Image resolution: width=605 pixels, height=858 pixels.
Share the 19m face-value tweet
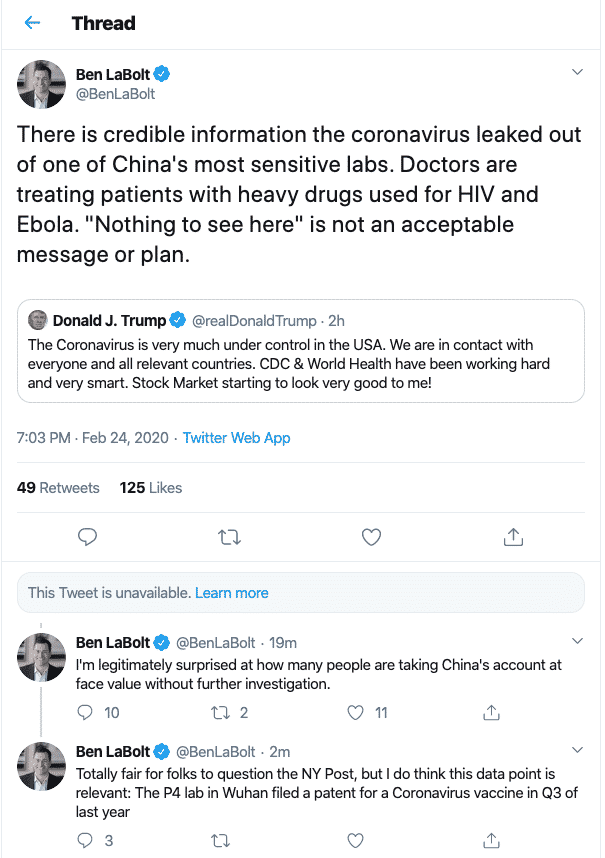pos(491,712)
